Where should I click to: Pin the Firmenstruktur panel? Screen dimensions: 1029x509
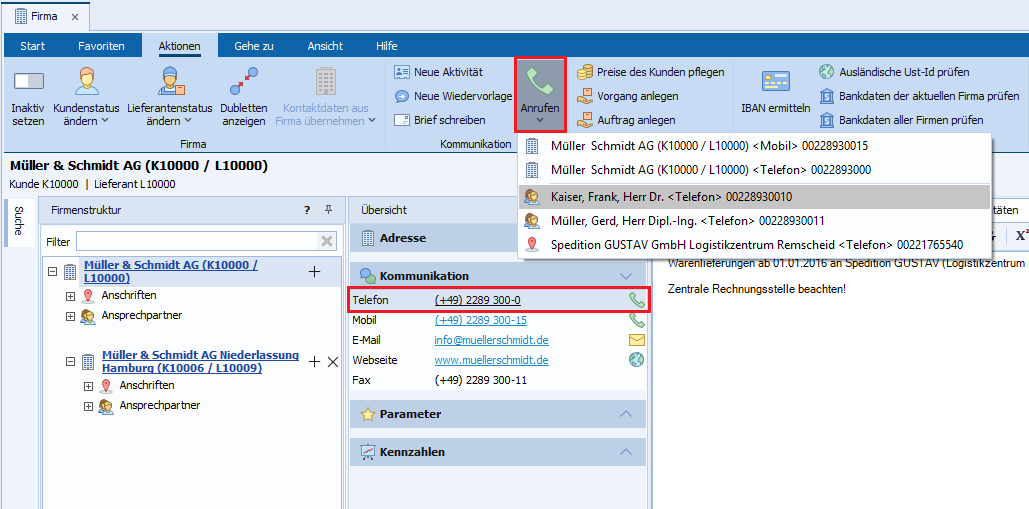(x=328, y=210)
